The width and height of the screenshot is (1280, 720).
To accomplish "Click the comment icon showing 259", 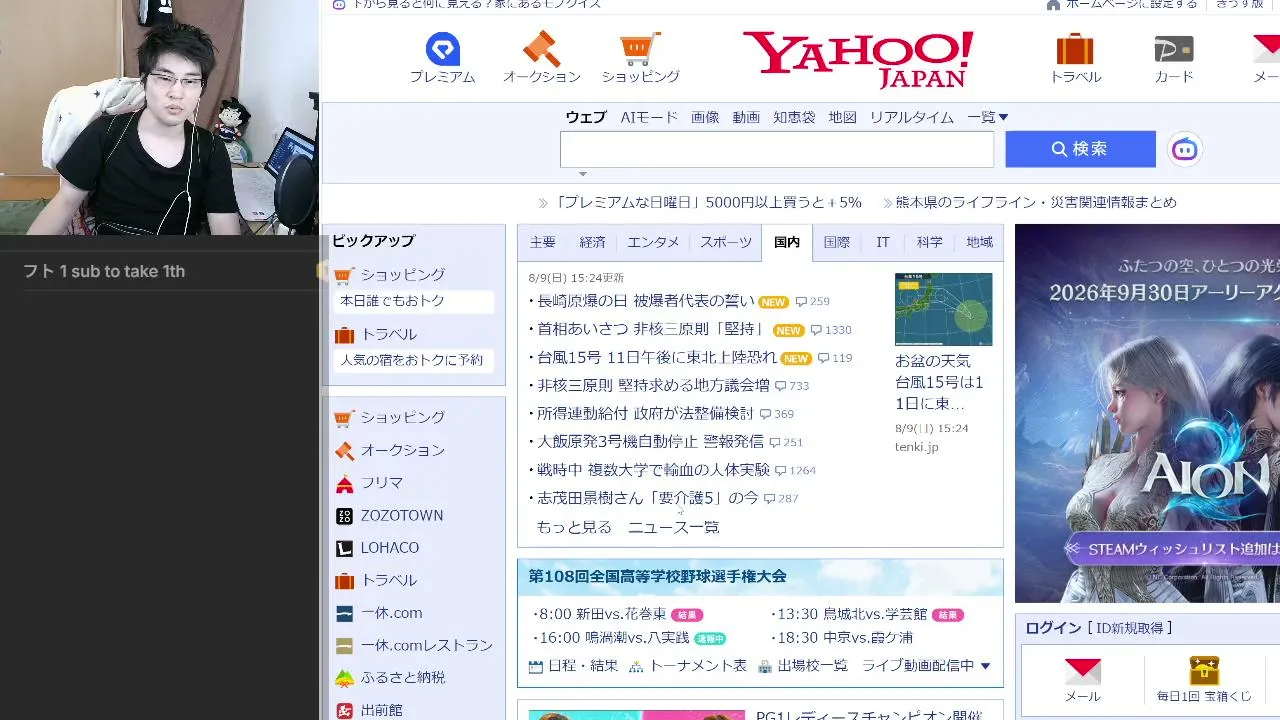I will (x=801, y=302).
